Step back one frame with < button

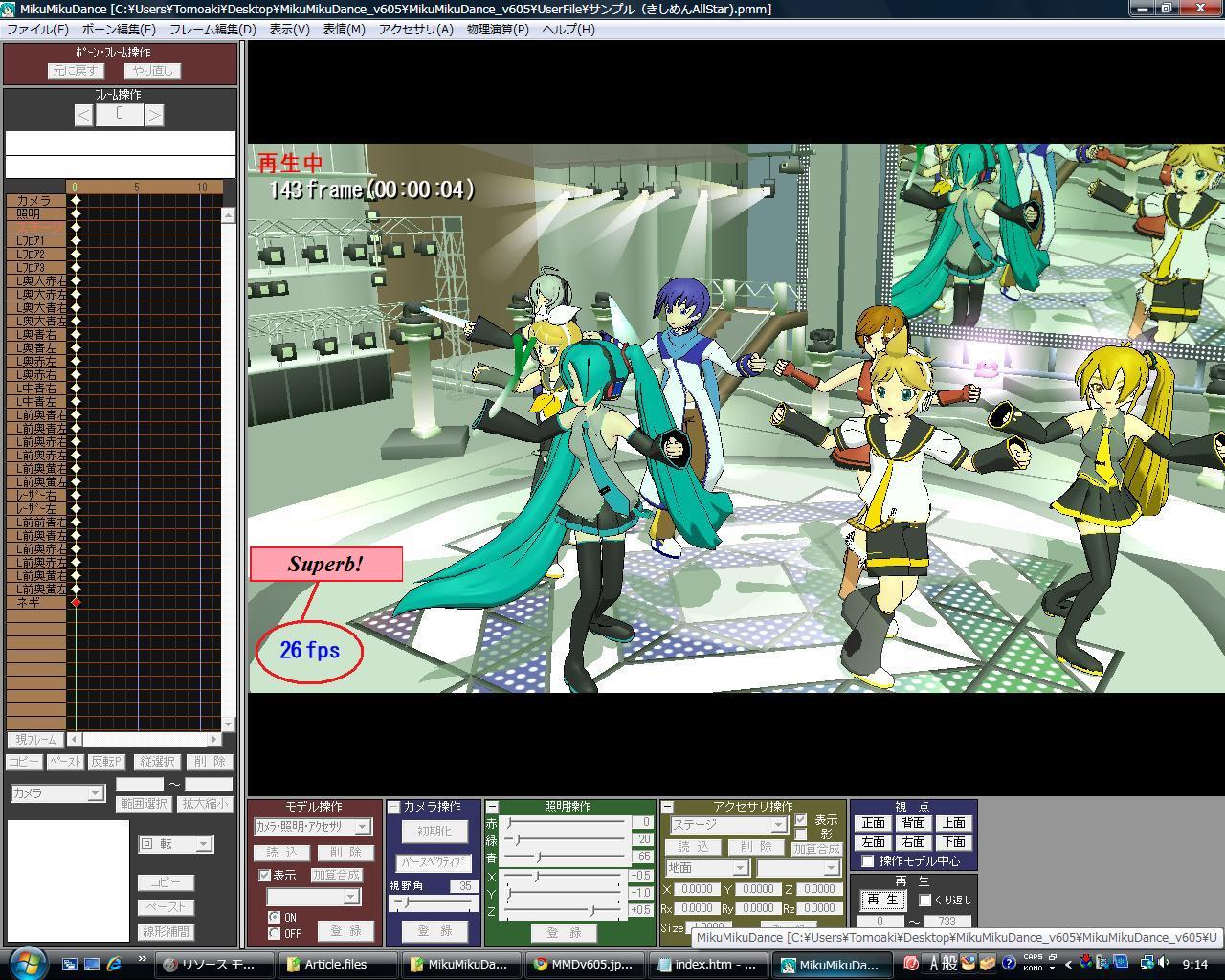[x=83, y=115]
